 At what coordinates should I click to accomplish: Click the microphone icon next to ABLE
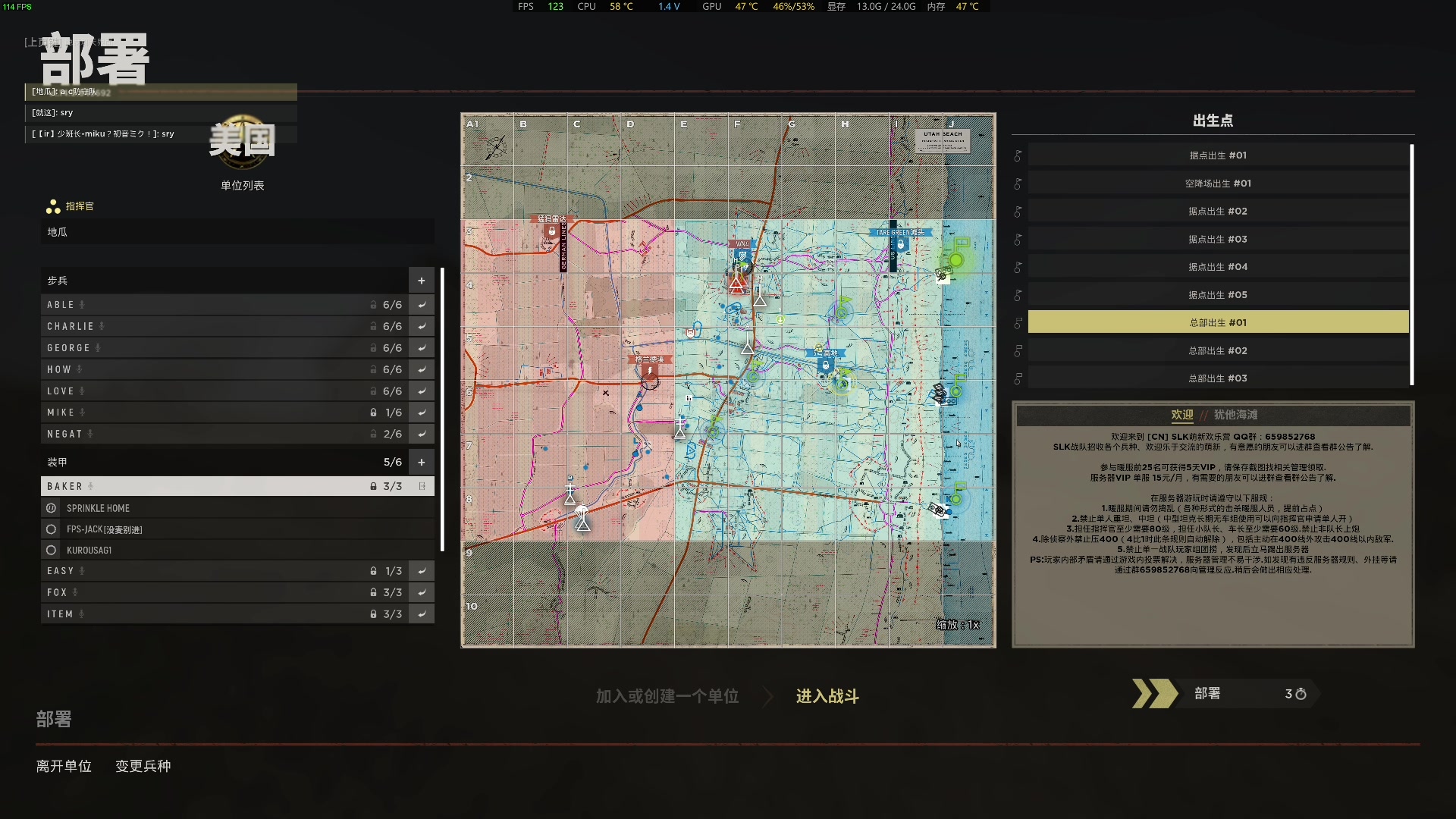coord(82,305)
